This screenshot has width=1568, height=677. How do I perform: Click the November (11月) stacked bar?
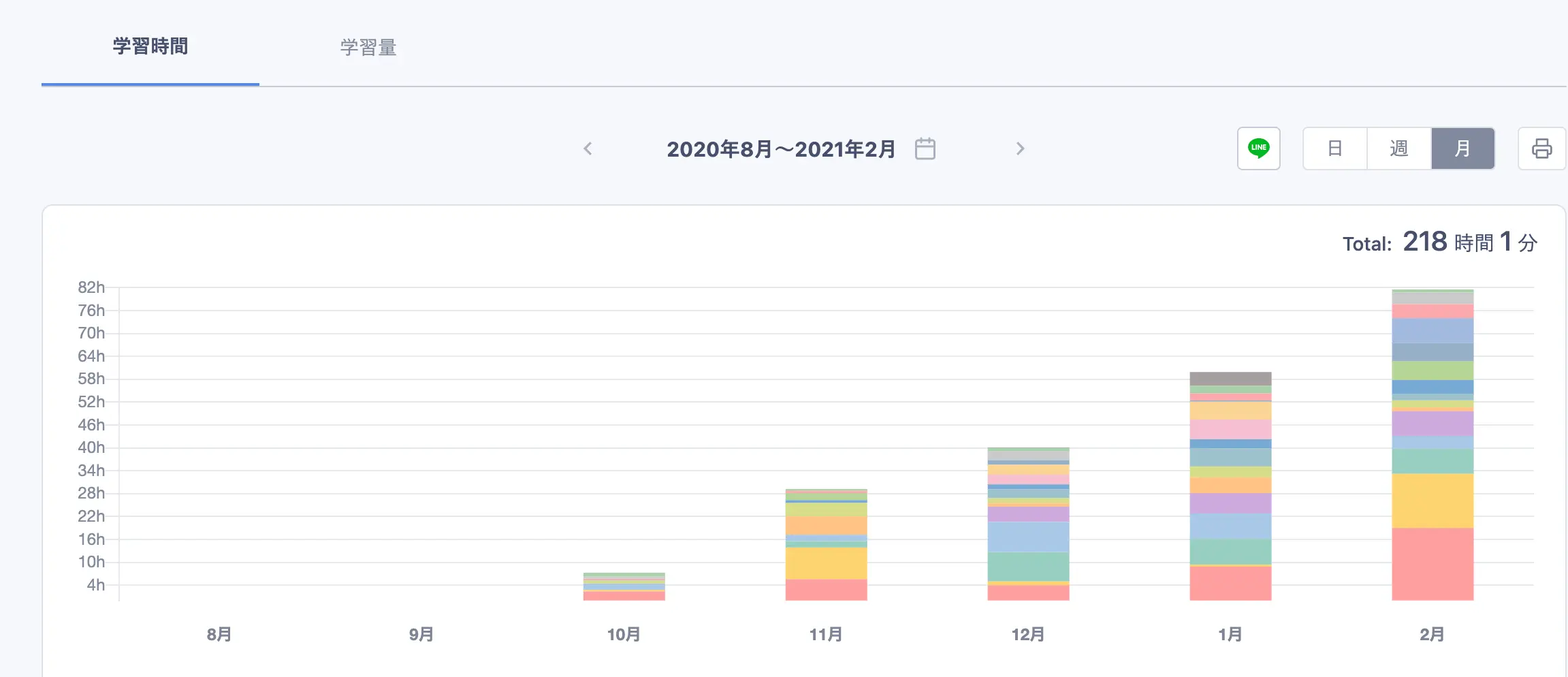[826, 545]
